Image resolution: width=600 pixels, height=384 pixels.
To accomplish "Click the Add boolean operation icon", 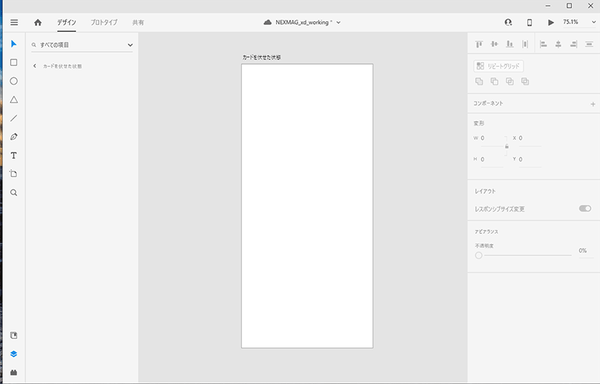I will click(479, 81).
